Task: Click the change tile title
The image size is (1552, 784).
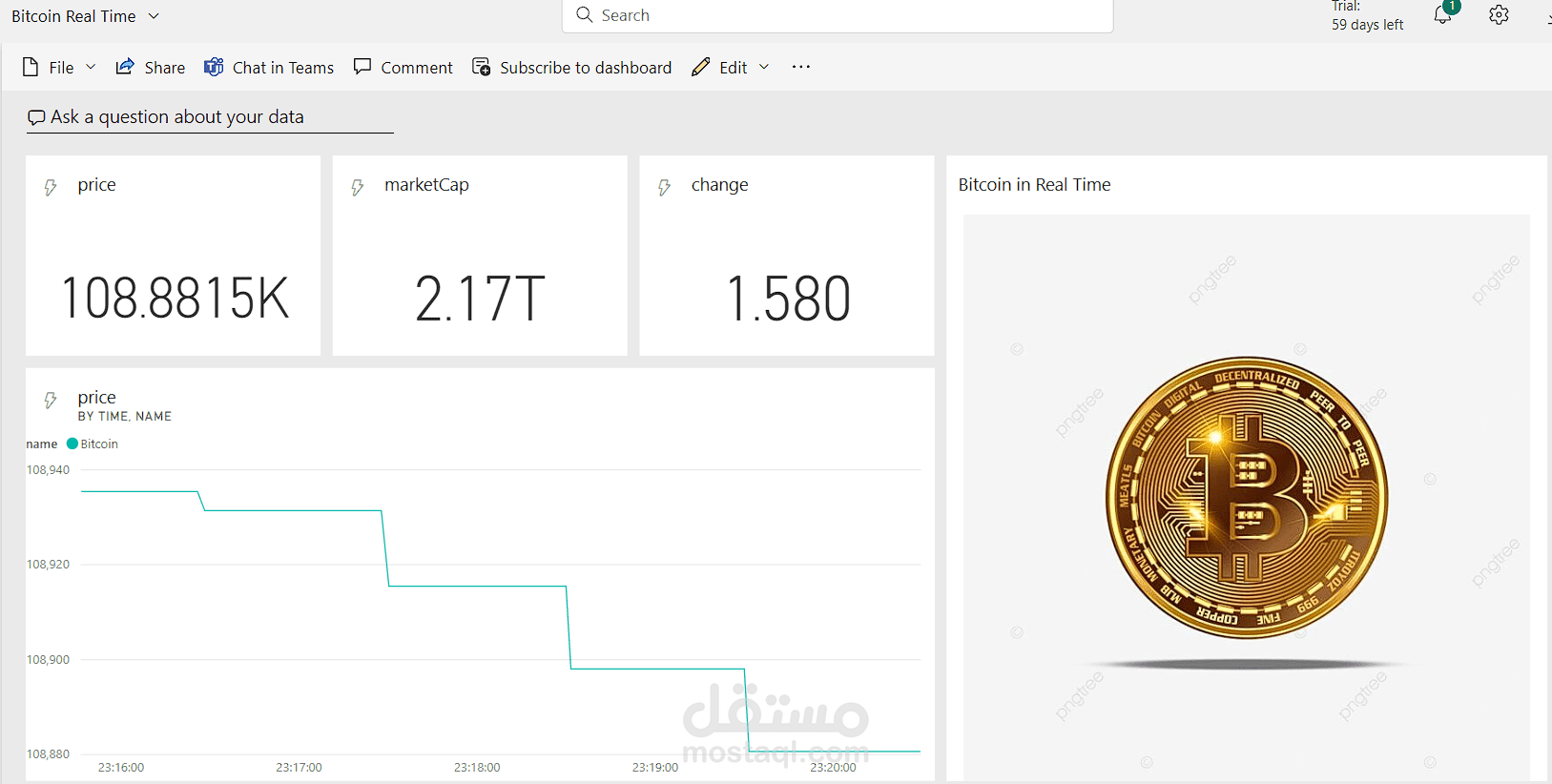Action: coord(720,184)
